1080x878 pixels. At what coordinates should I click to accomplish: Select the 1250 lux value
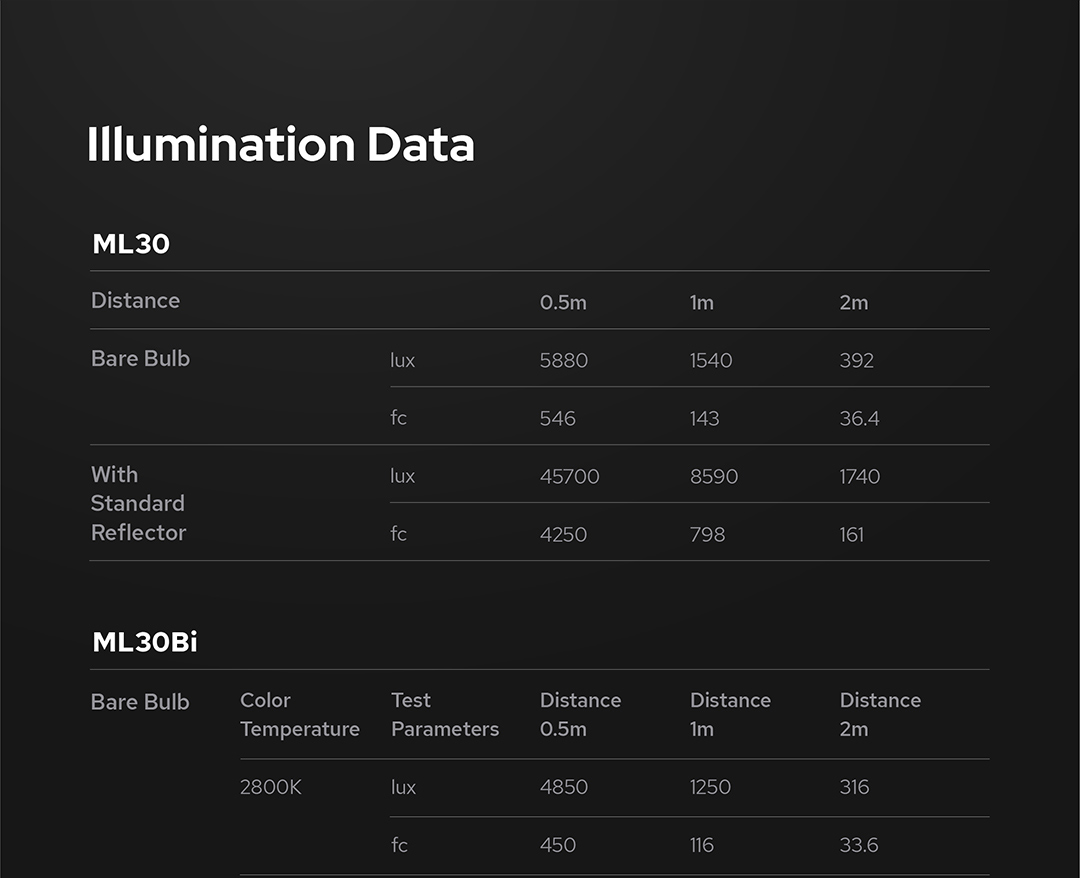pos(709,787)
